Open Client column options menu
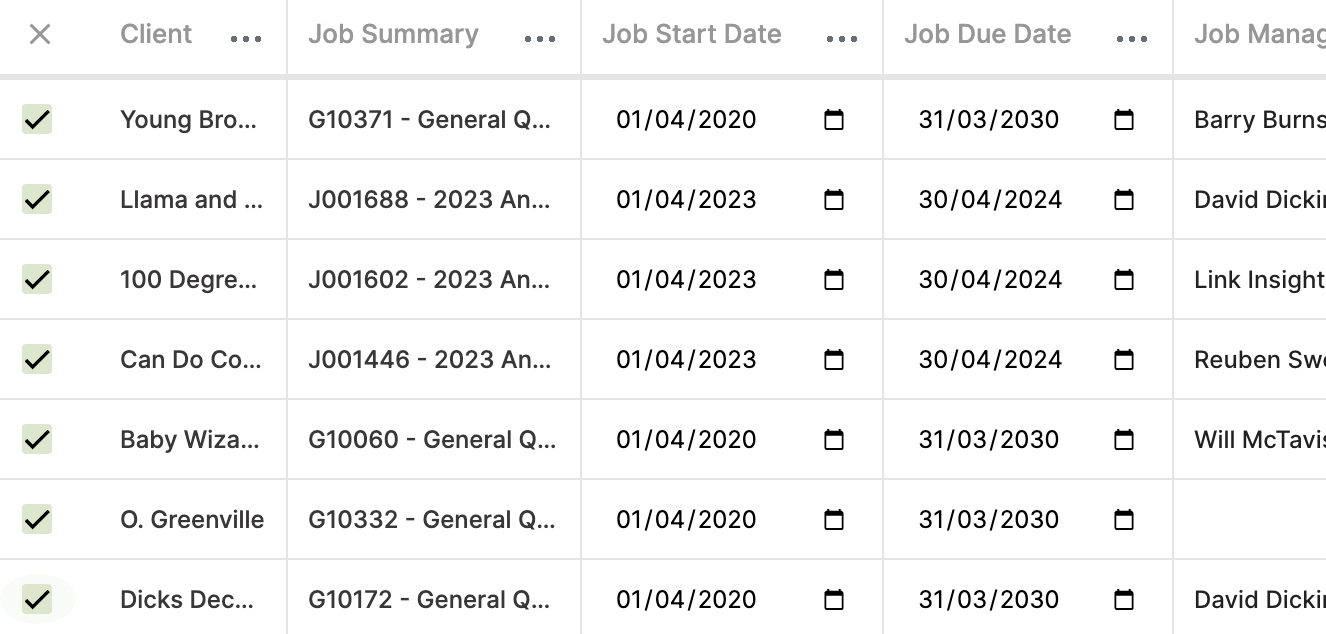1326x634 pixels. click(x=246, y=39)
